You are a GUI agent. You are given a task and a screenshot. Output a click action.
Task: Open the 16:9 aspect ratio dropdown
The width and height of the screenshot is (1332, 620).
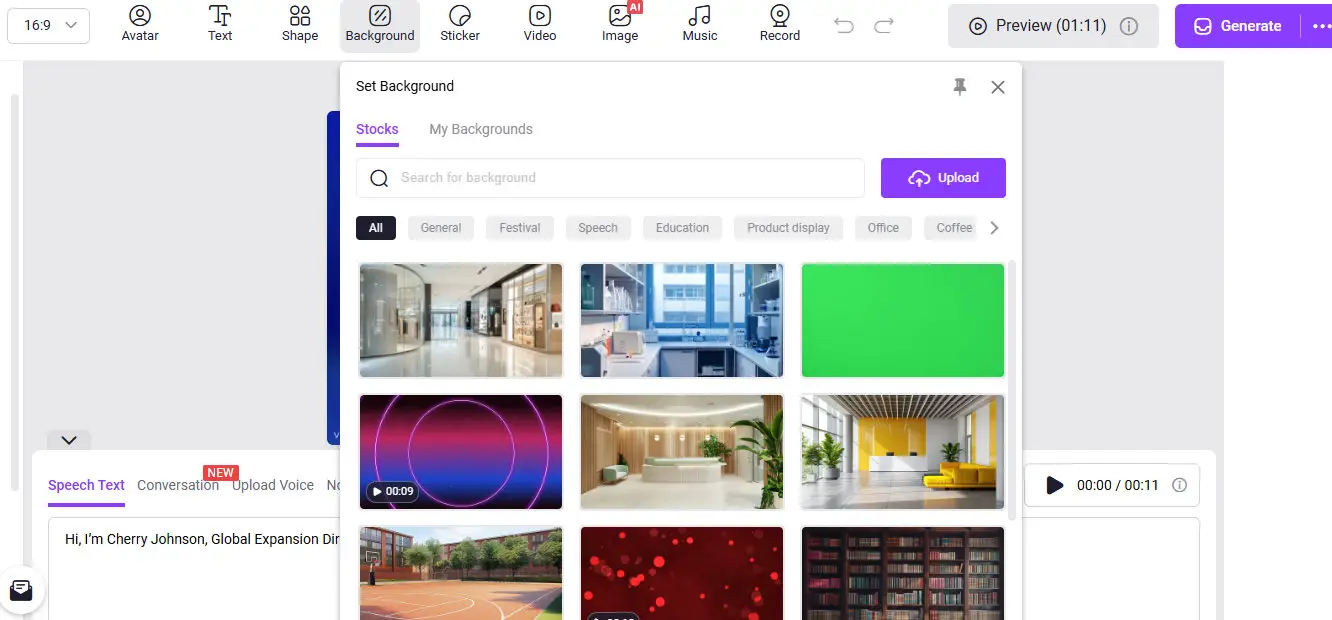coord(48,26)
